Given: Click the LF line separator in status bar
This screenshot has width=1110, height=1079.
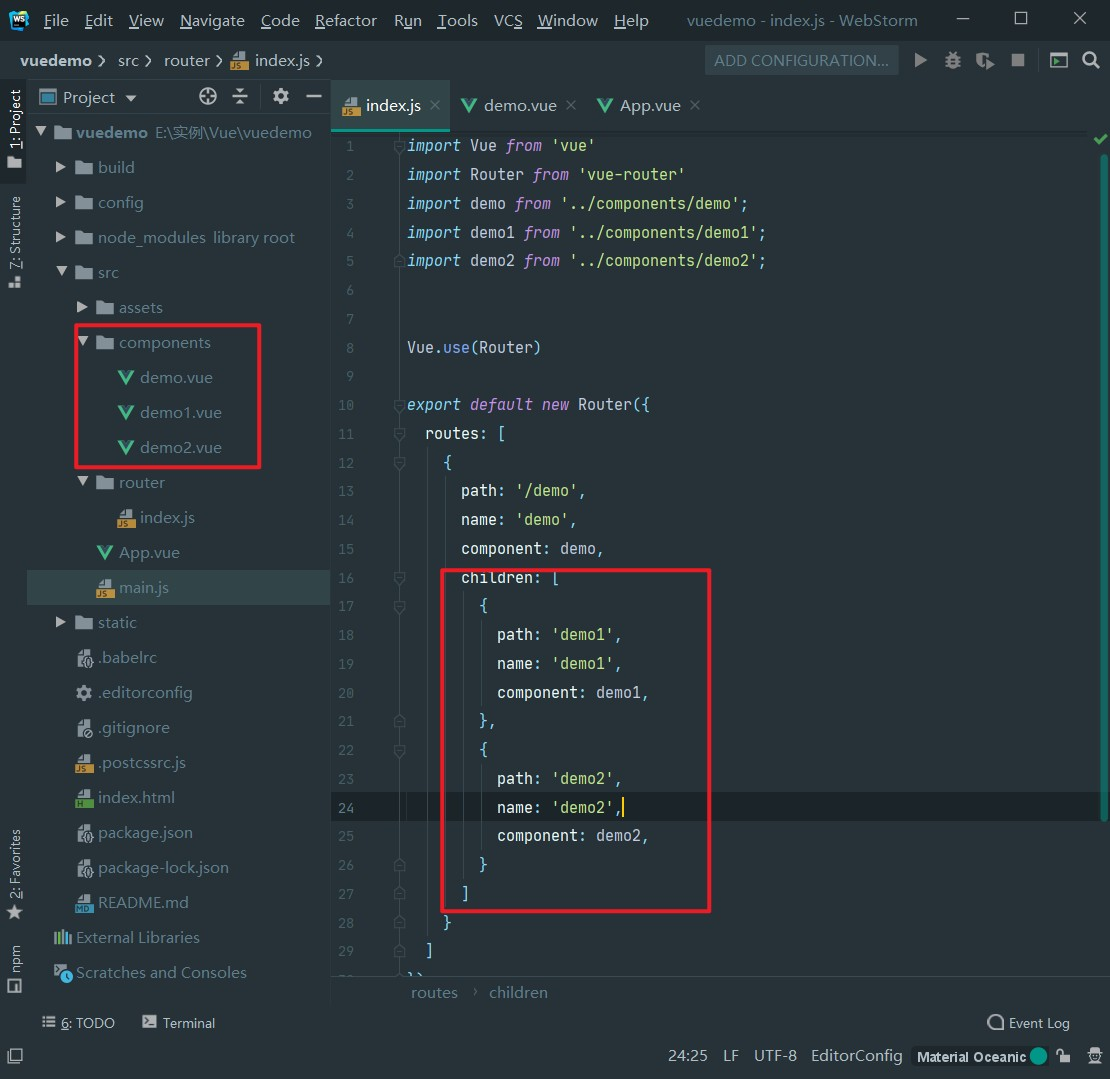Looking at the screenshot, I should pyautogui.click(x=731, y=1056).
